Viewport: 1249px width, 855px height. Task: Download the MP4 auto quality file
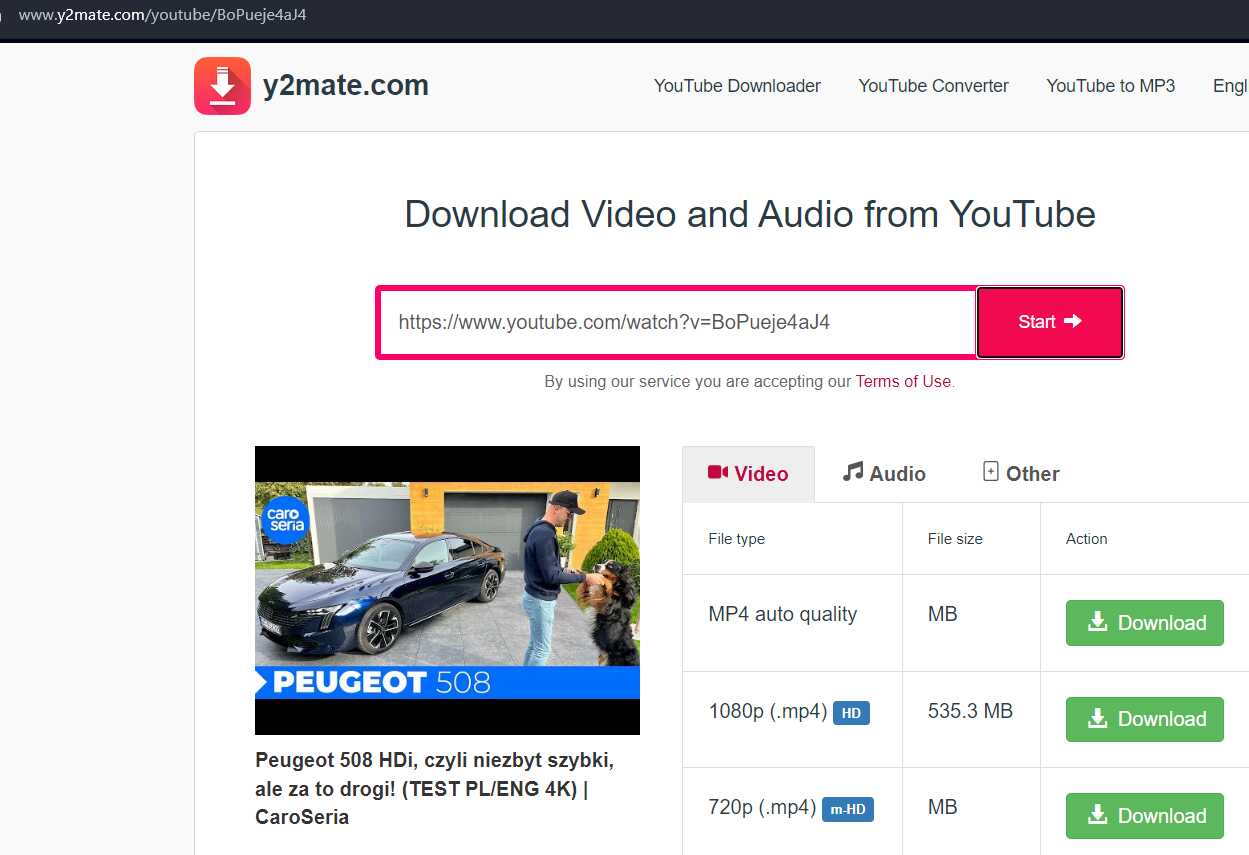click(x=1144, y=623)
